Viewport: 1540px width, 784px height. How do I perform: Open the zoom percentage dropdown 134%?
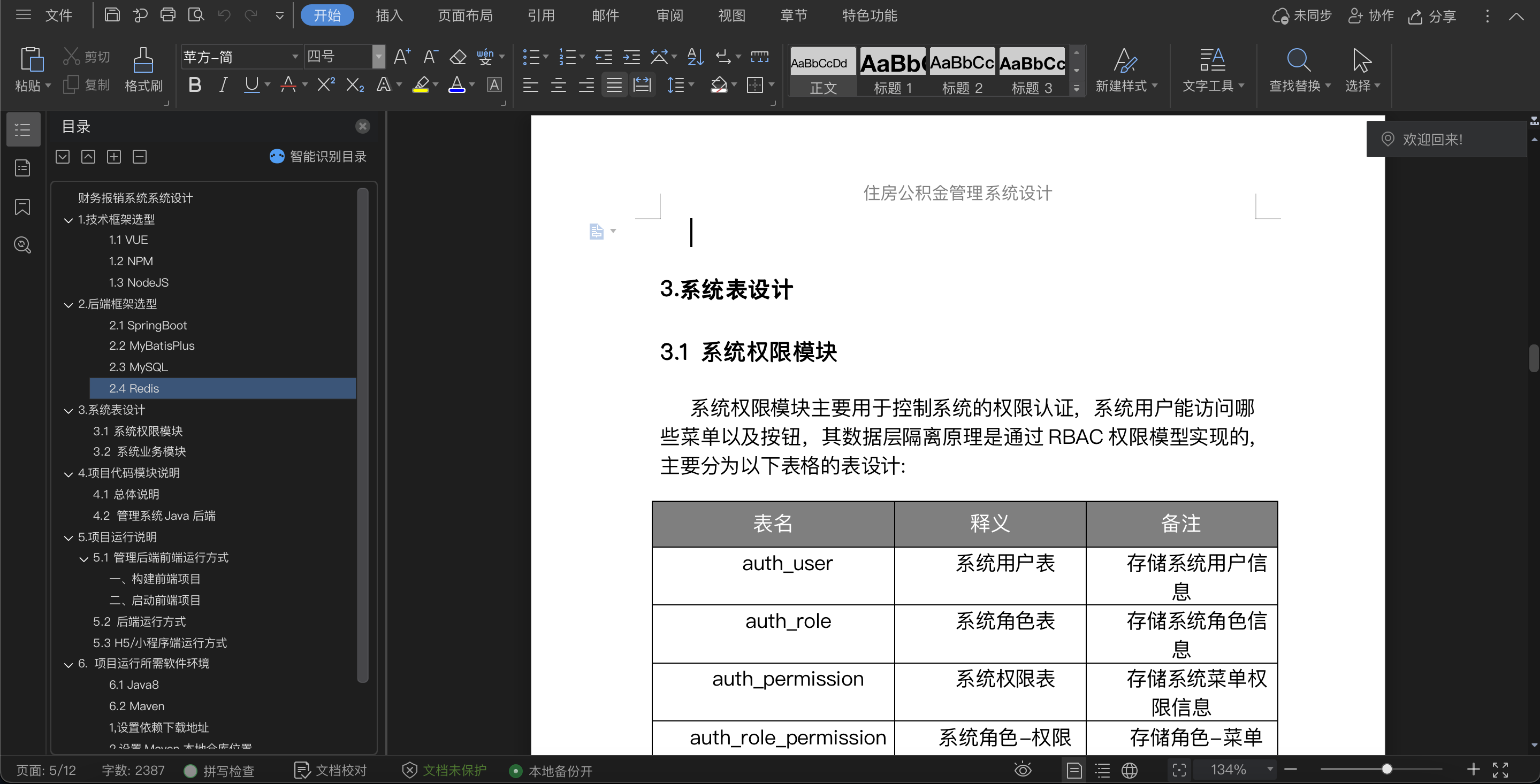coord(1270,770)
